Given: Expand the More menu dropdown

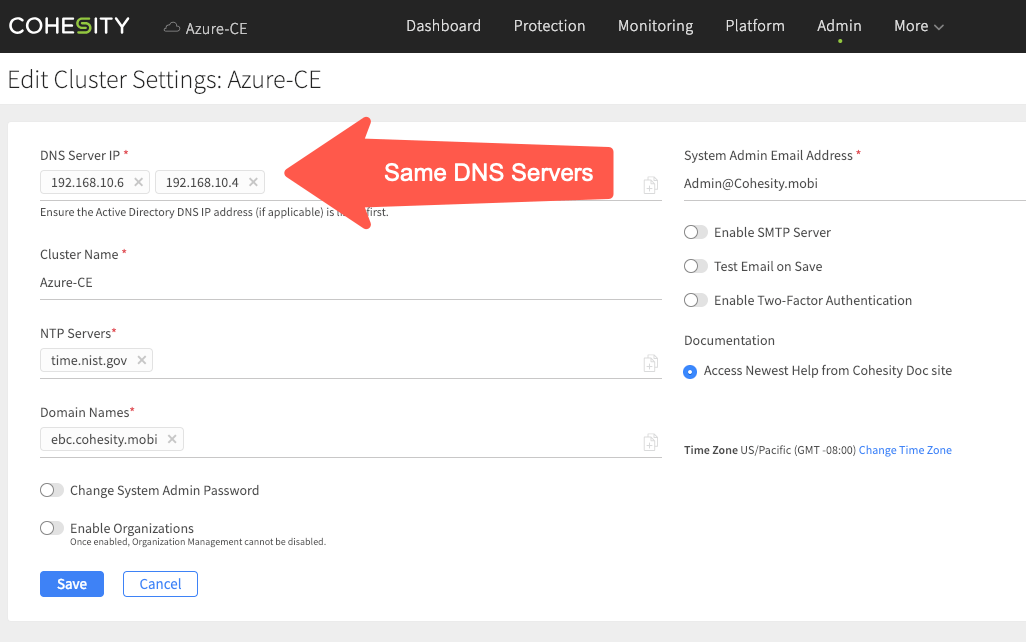Looking at the screenshot, I should (918, 26).
